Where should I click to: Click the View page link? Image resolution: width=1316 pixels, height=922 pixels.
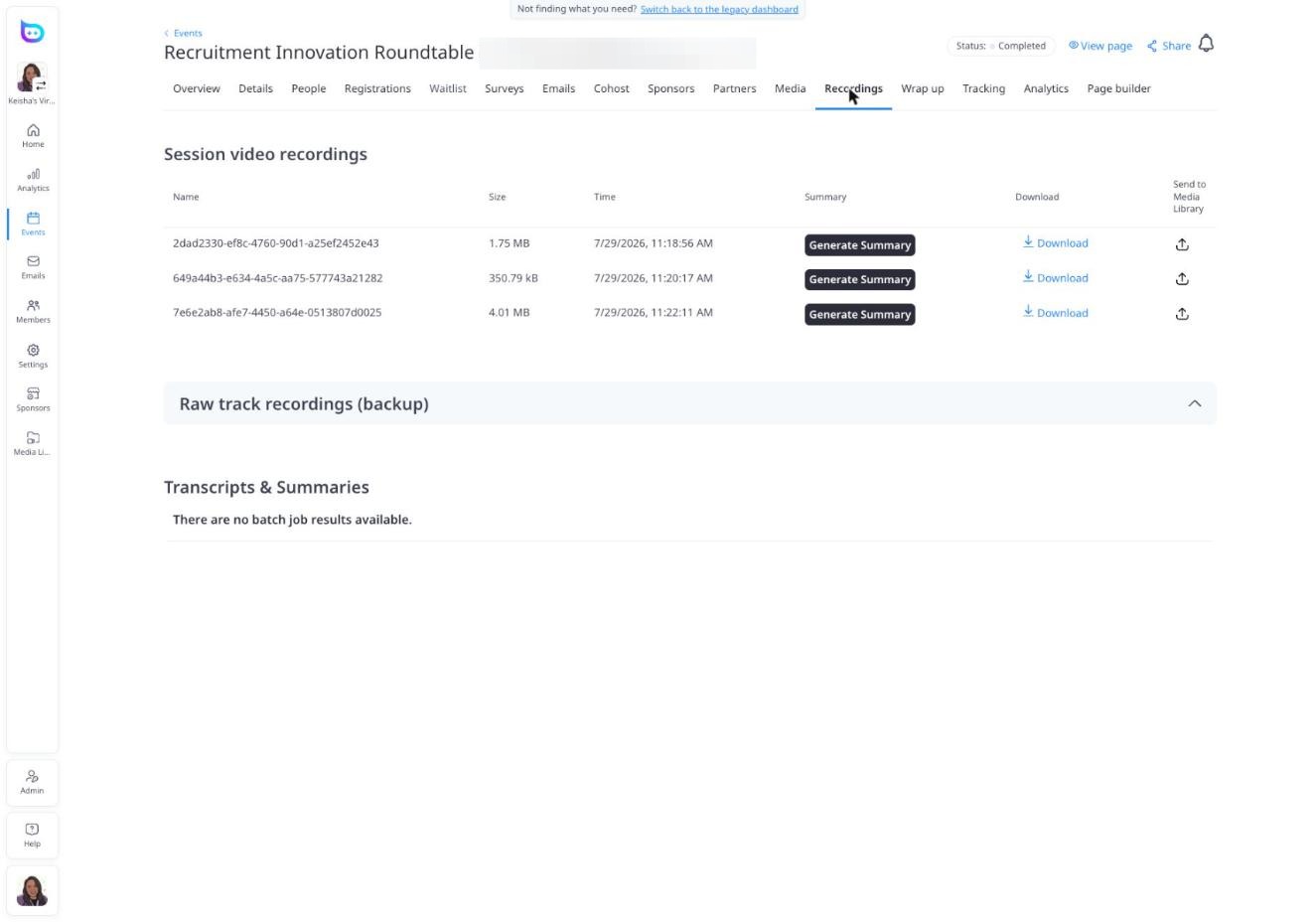point(1100,46)
